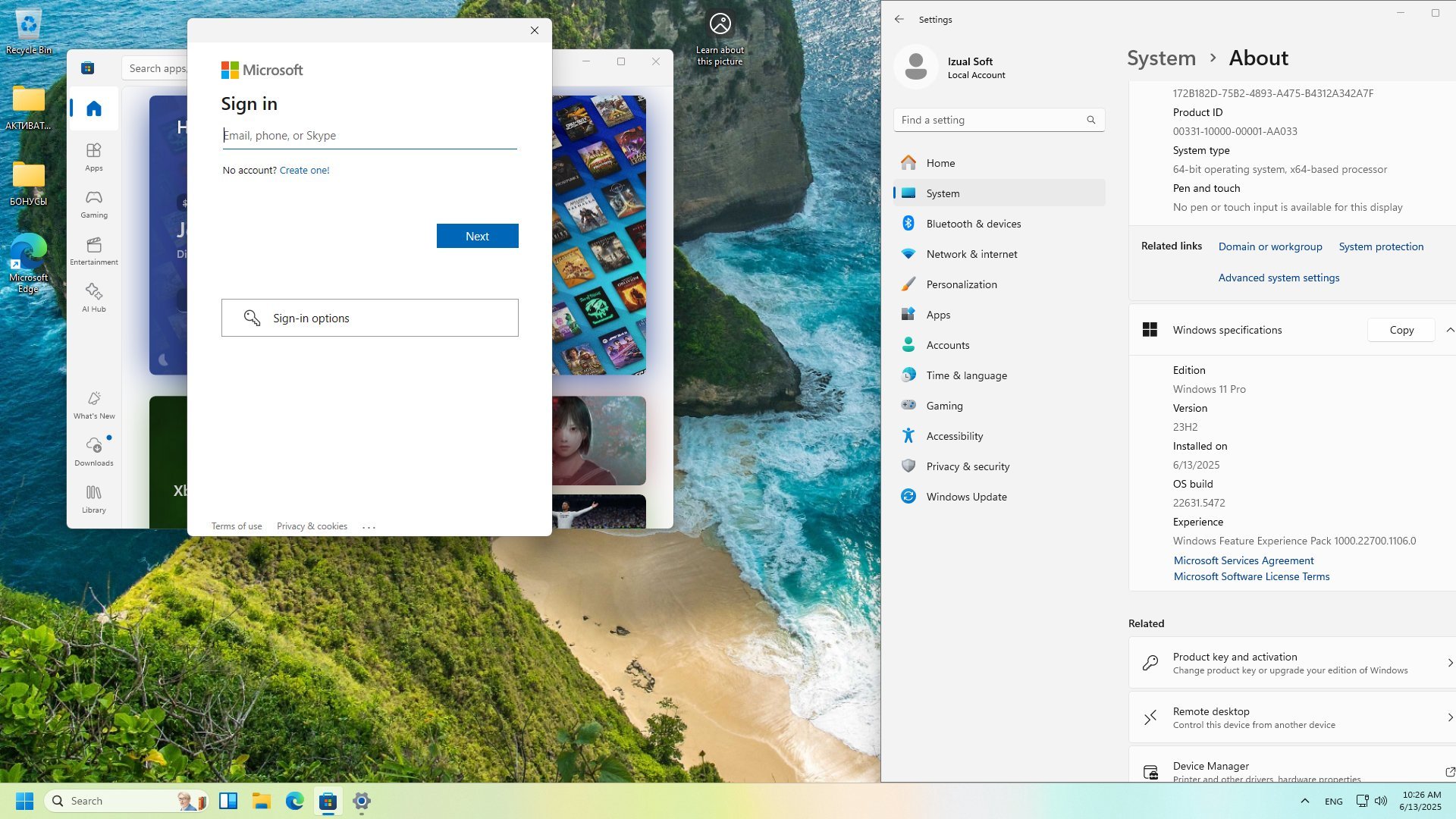Click the taskbar Search box
This screenshot has height=819, width=1456.
[127, 801]
